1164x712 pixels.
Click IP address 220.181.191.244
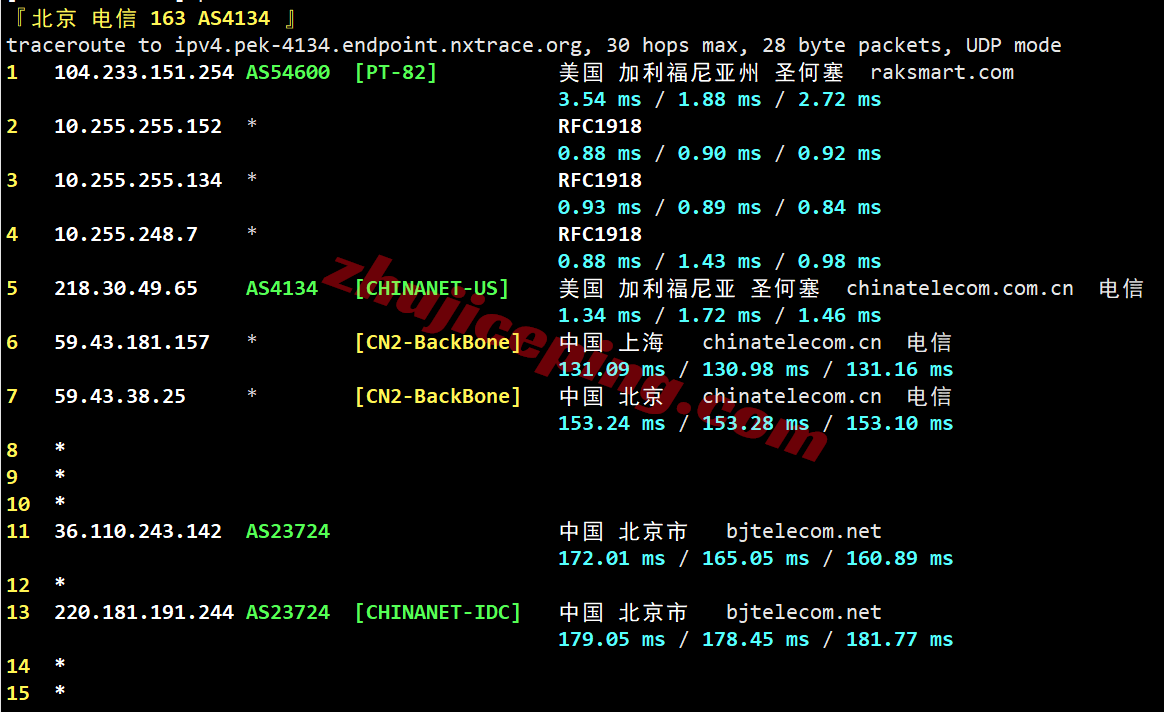click(143, 613)
